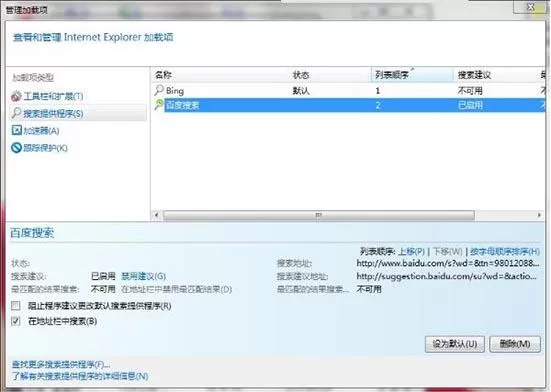Click the Accelerators icon in the sidebar
The height and width of the screenshot is (392, 551).
[x=16, y=130]
